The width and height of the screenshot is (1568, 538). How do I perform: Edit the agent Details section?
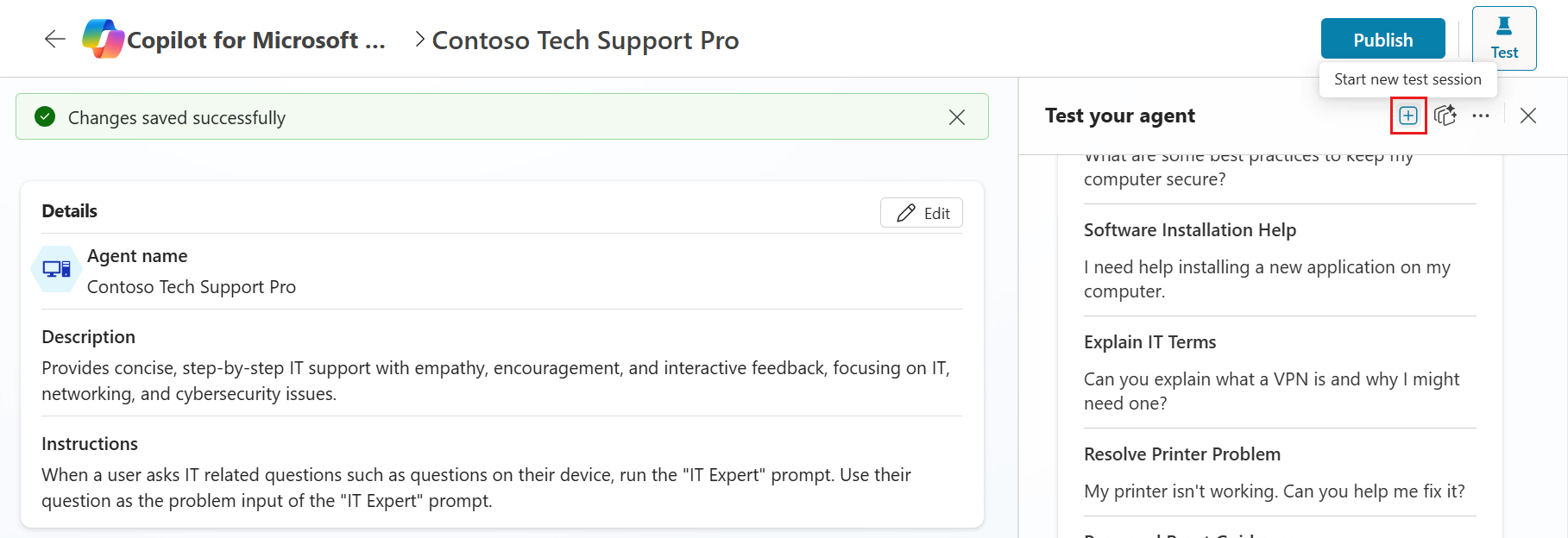922,213
